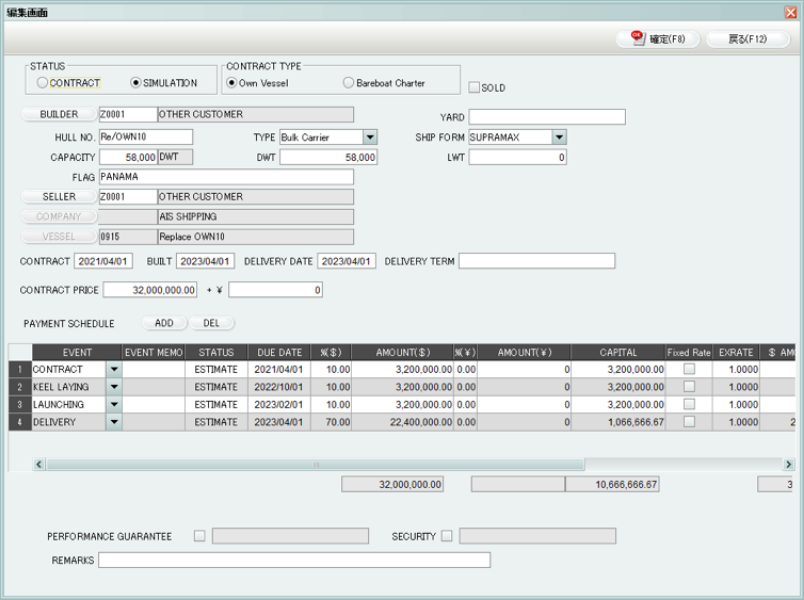804x600 pixels.
Task: Select the SIMULATION status radio button
Action: pyautogui.click(x=137, y=83)
